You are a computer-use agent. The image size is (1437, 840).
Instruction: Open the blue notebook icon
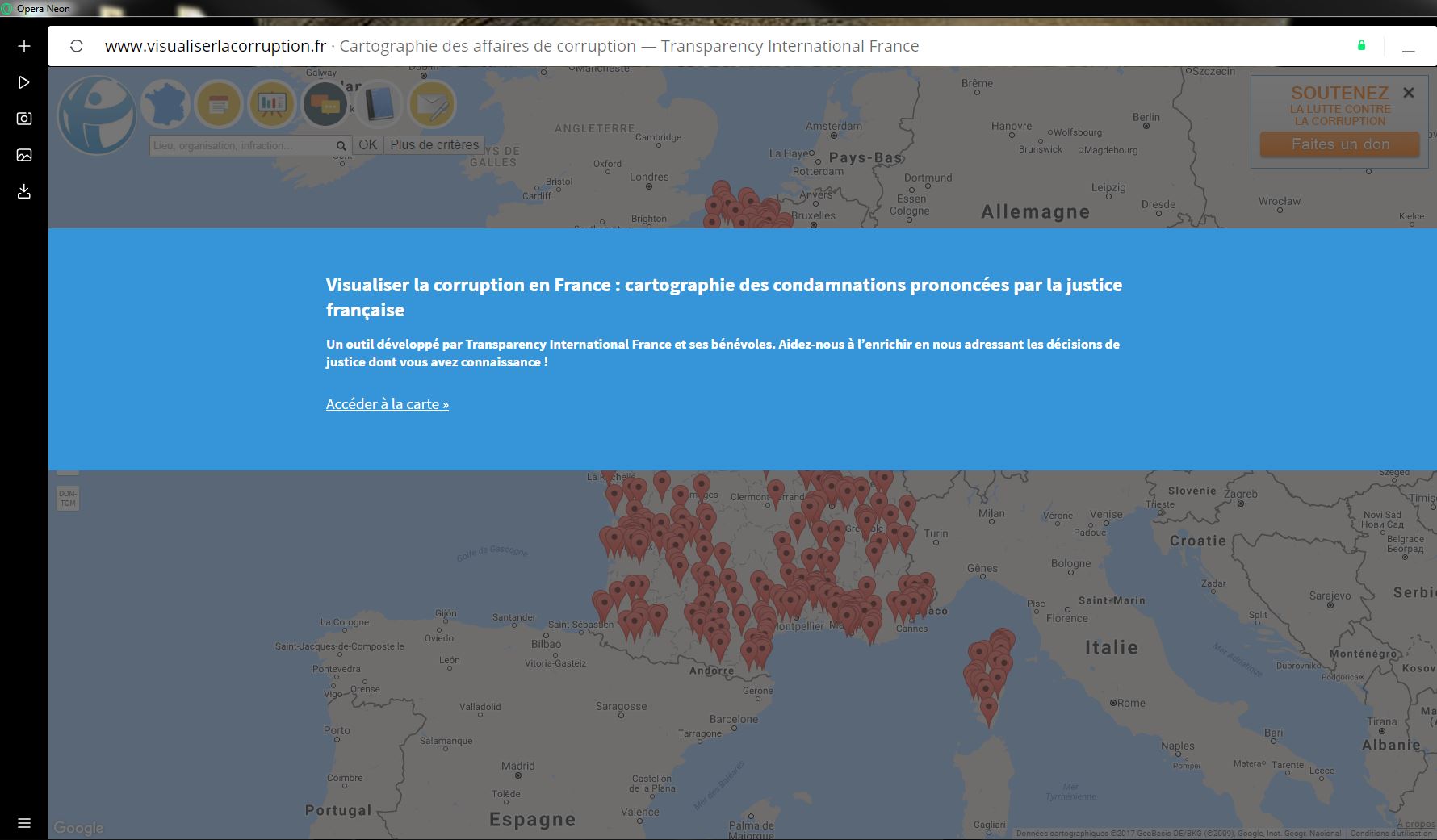coord(378,105)
